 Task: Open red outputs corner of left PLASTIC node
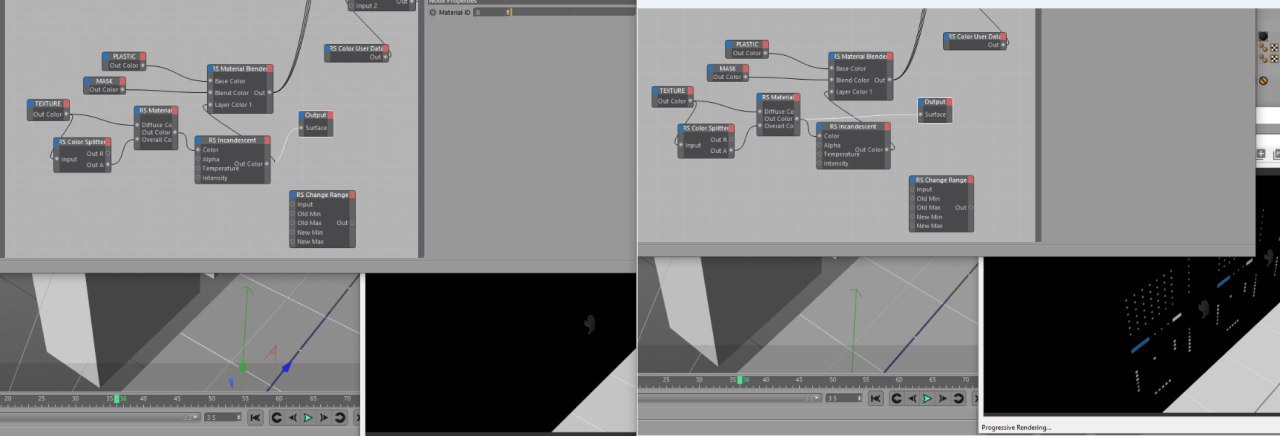pyautogui.click(x=143, y=56)
